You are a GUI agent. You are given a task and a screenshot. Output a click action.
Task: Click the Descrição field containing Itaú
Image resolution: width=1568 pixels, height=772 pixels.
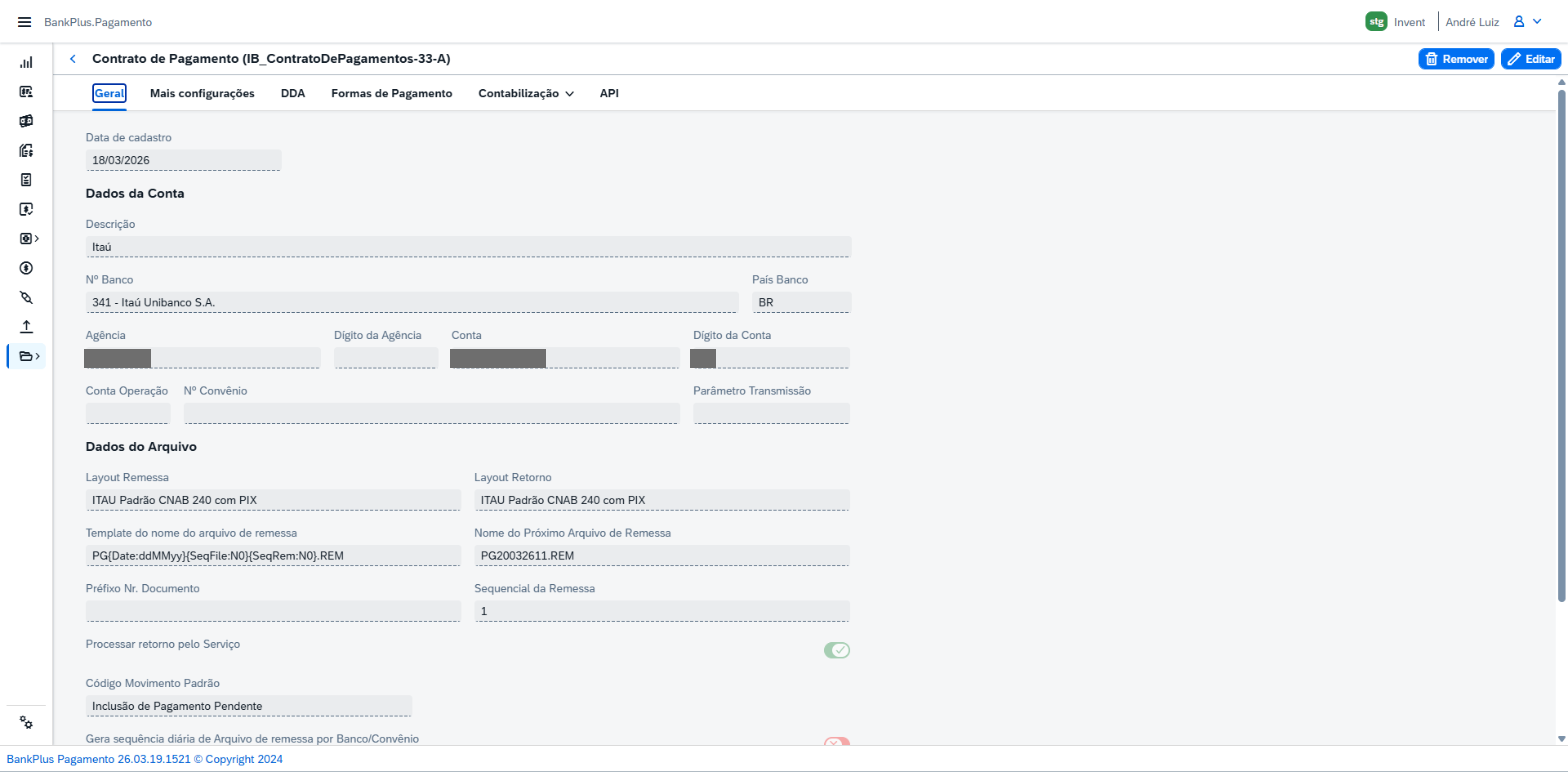[468, 246]
